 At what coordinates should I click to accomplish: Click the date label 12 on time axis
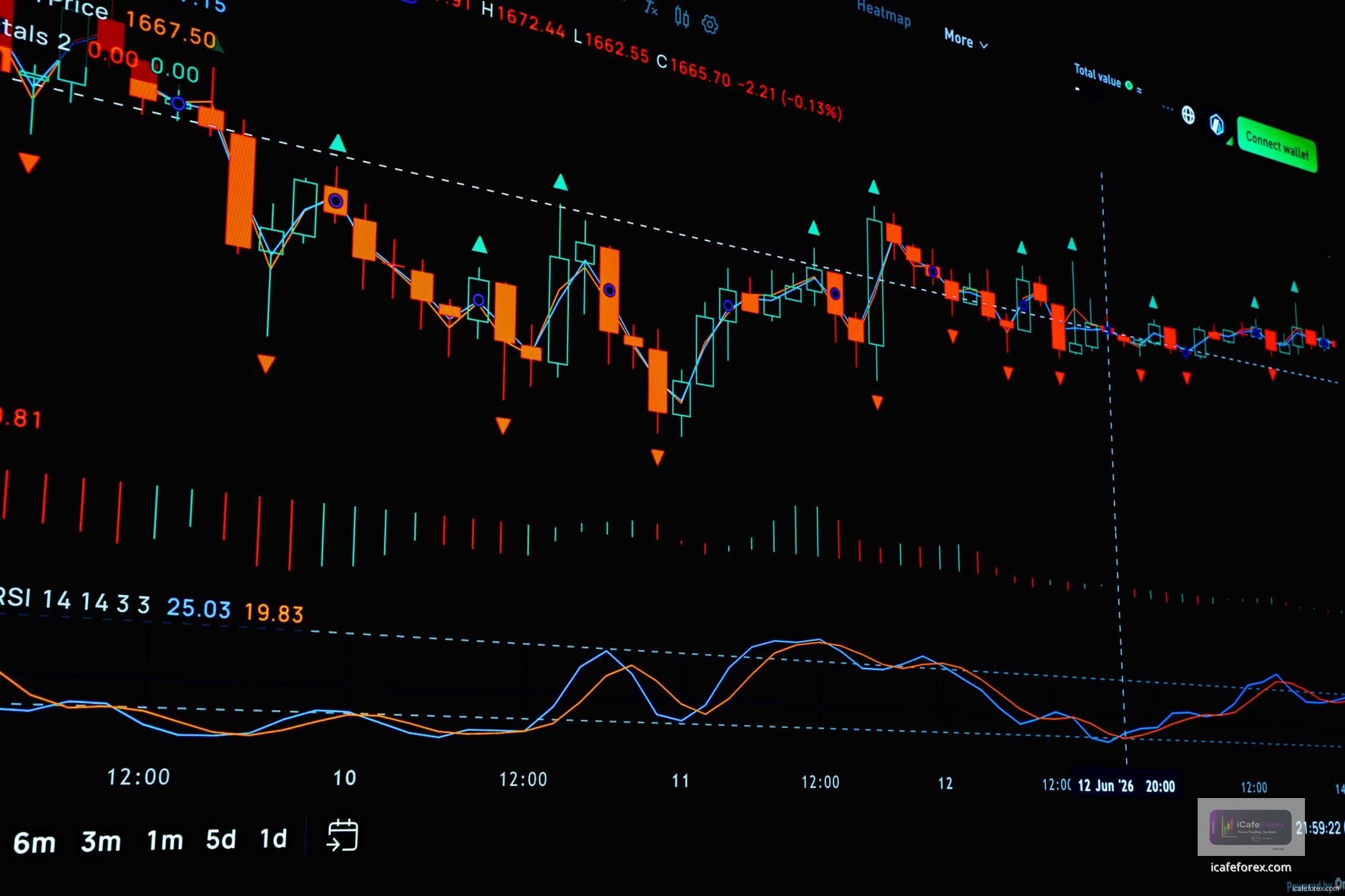[946, 784]
